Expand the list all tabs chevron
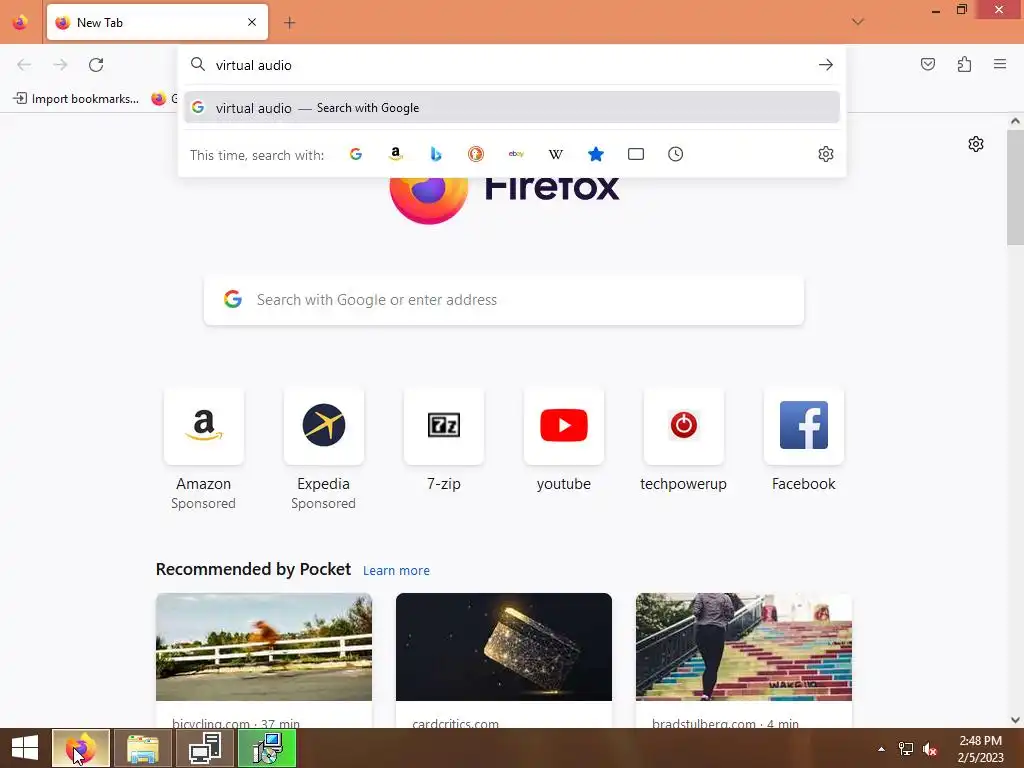Image resolution: width=1024 pixels, height=768 pixels. (x=857, y=22)
